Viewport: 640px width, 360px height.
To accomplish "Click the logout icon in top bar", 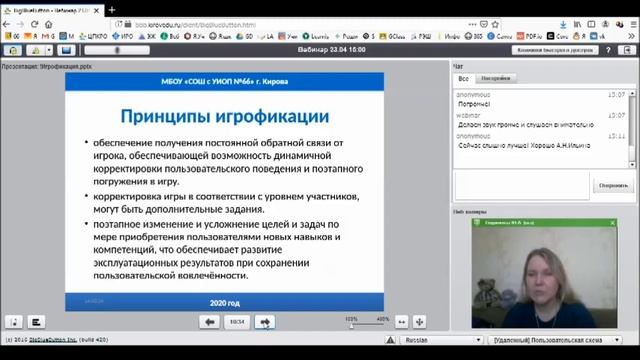I will [x=627, y=50].
